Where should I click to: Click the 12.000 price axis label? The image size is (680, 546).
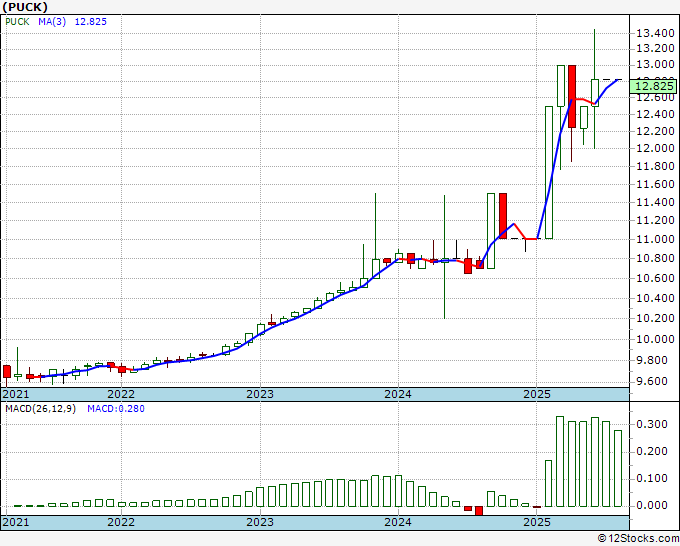pyautogui.click(x=655, y=148)
